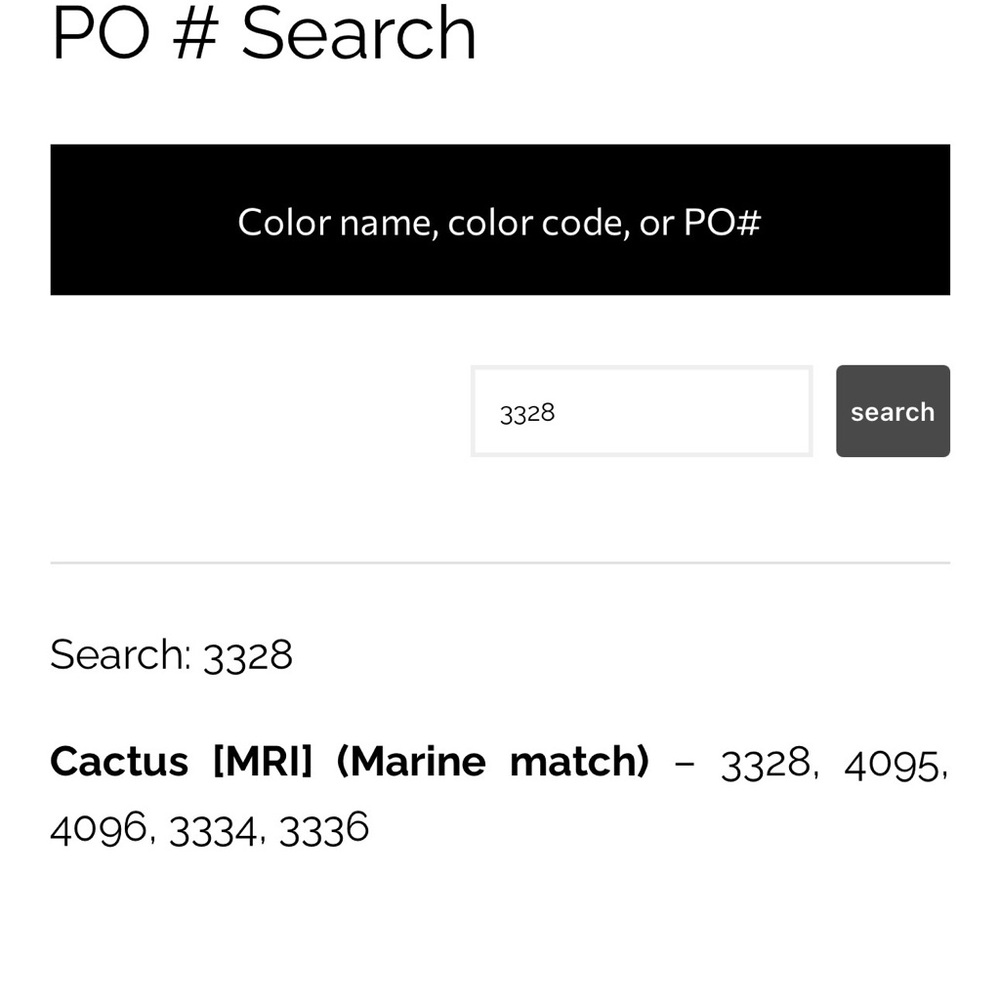Click the search button
This screenshot has height=1000, width=1000.
pyautogui.click(x=892, y=411)
